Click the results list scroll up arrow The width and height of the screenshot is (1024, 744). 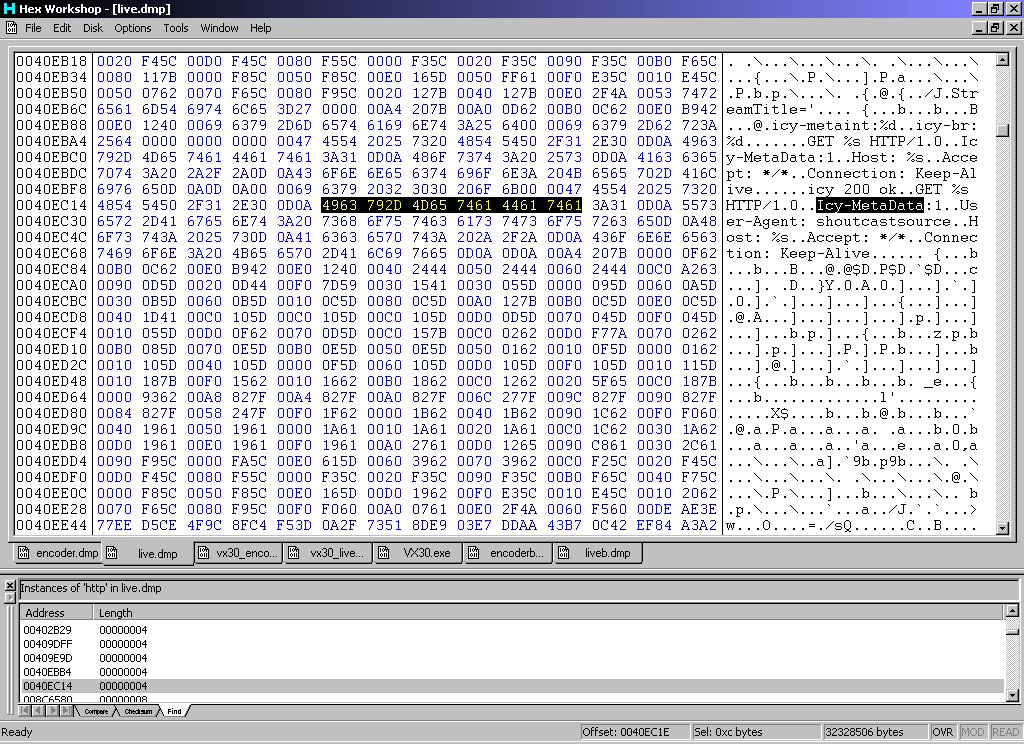(1012, 611)
